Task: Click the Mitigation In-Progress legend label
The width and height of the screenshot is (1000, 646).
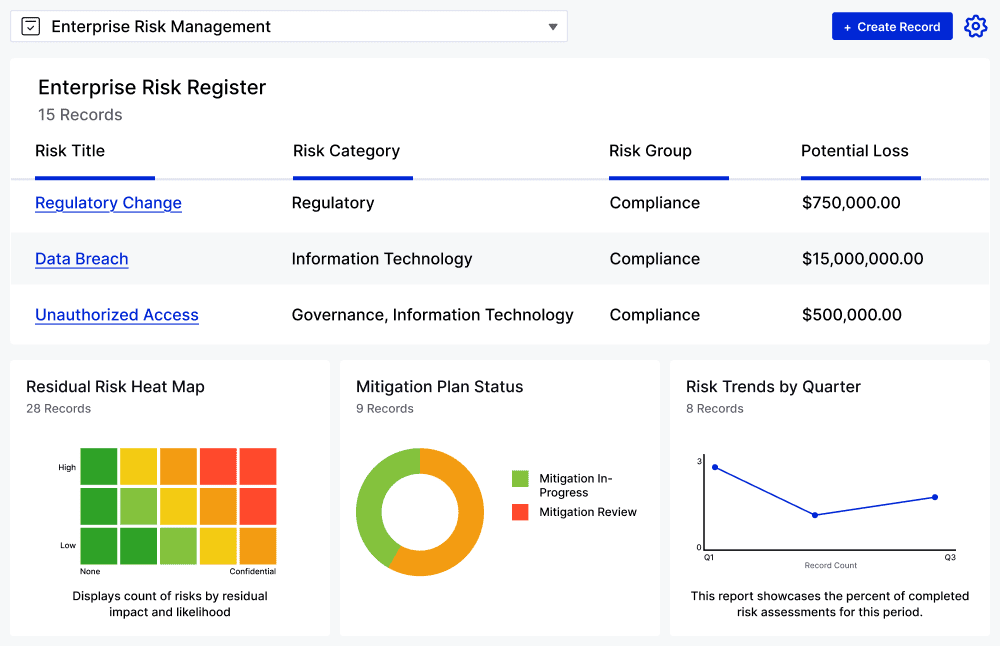Action: (x=576, y=485)
